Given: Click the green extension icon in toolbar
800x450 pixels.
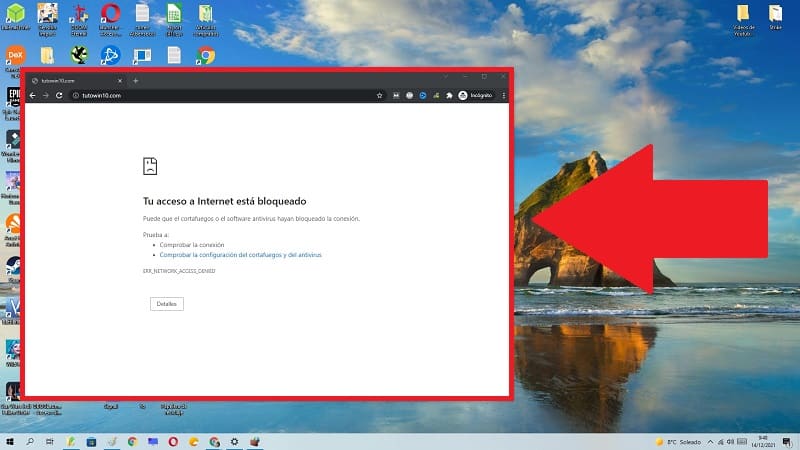Looking at the screenshot, I should pyautogui.click(x=436, y=95).
